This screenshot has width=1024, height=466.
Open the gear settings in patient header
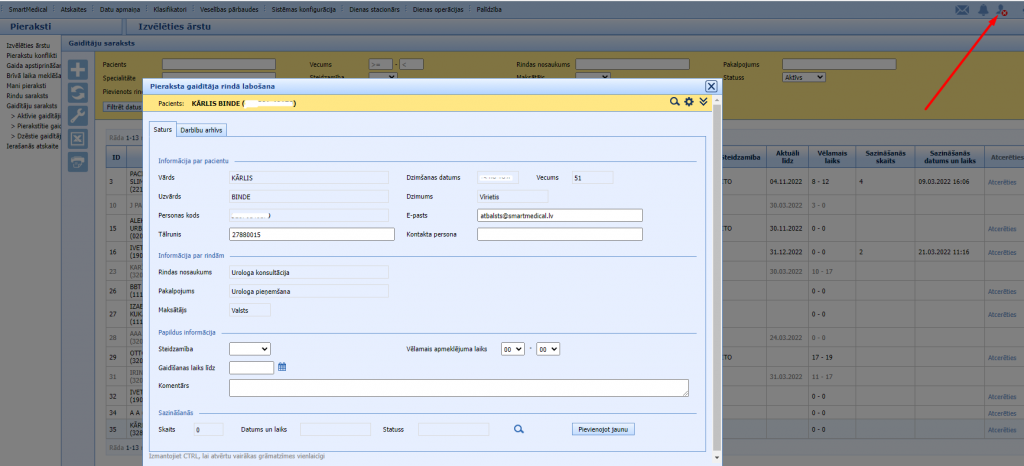tap(689, 102)
